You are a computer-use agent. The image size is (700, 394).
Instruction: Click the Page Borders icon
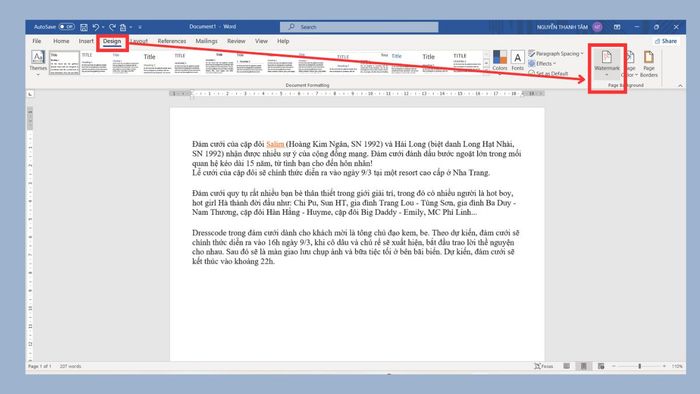coord(649,63)
